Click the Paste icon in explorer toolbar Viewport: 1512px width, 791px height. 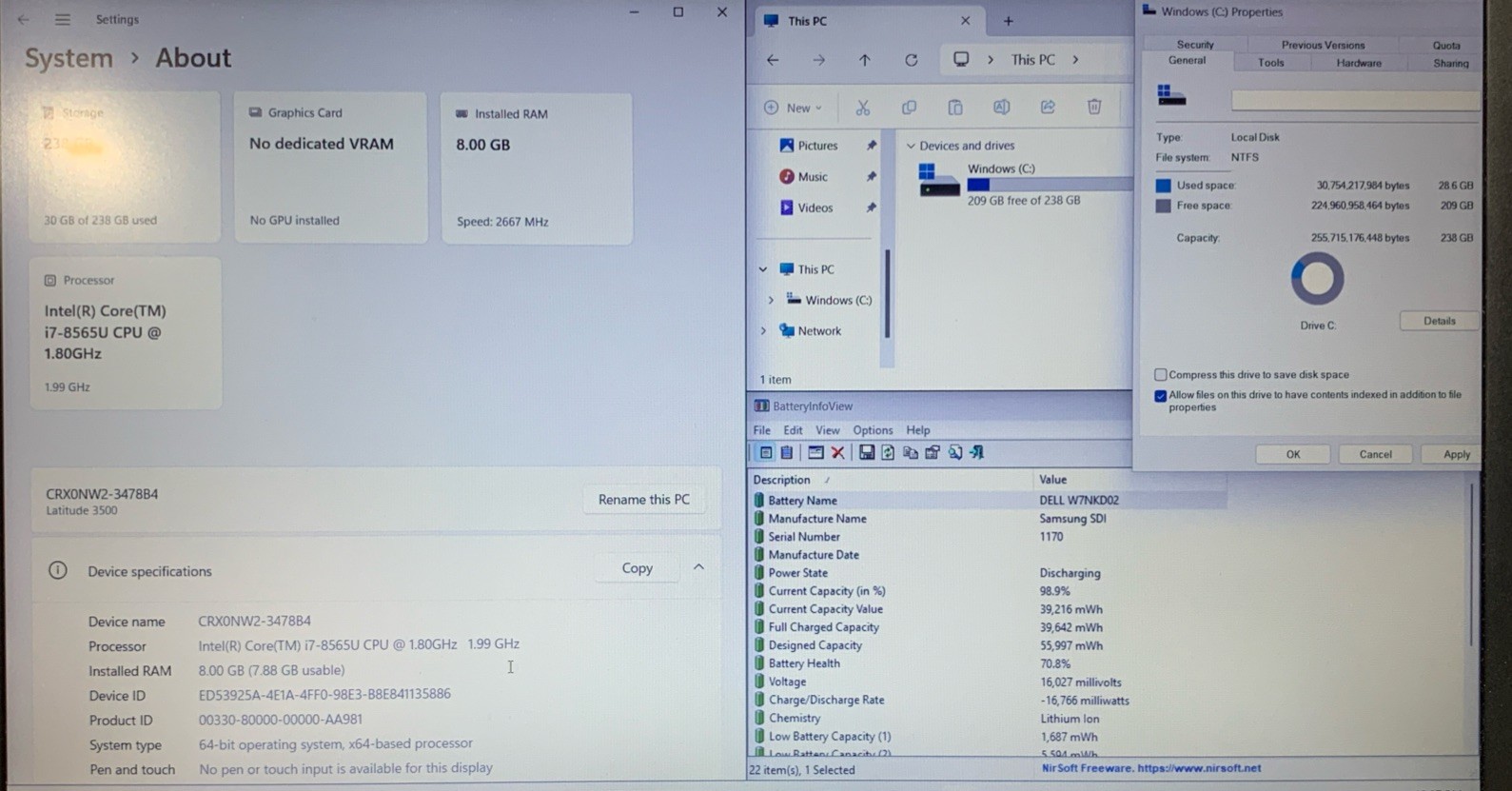(955, 108)
